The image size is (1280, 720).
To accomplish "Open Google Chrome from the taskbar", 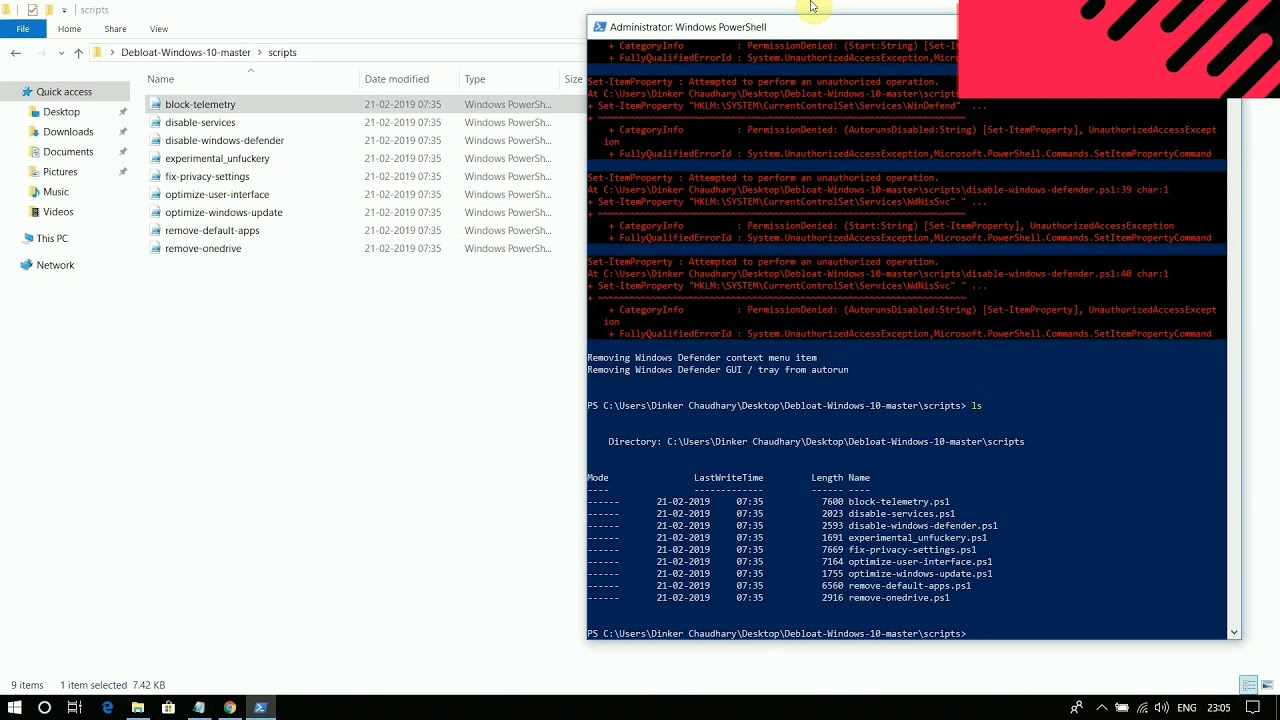I will pyautogui.click(x=230, y=707).
